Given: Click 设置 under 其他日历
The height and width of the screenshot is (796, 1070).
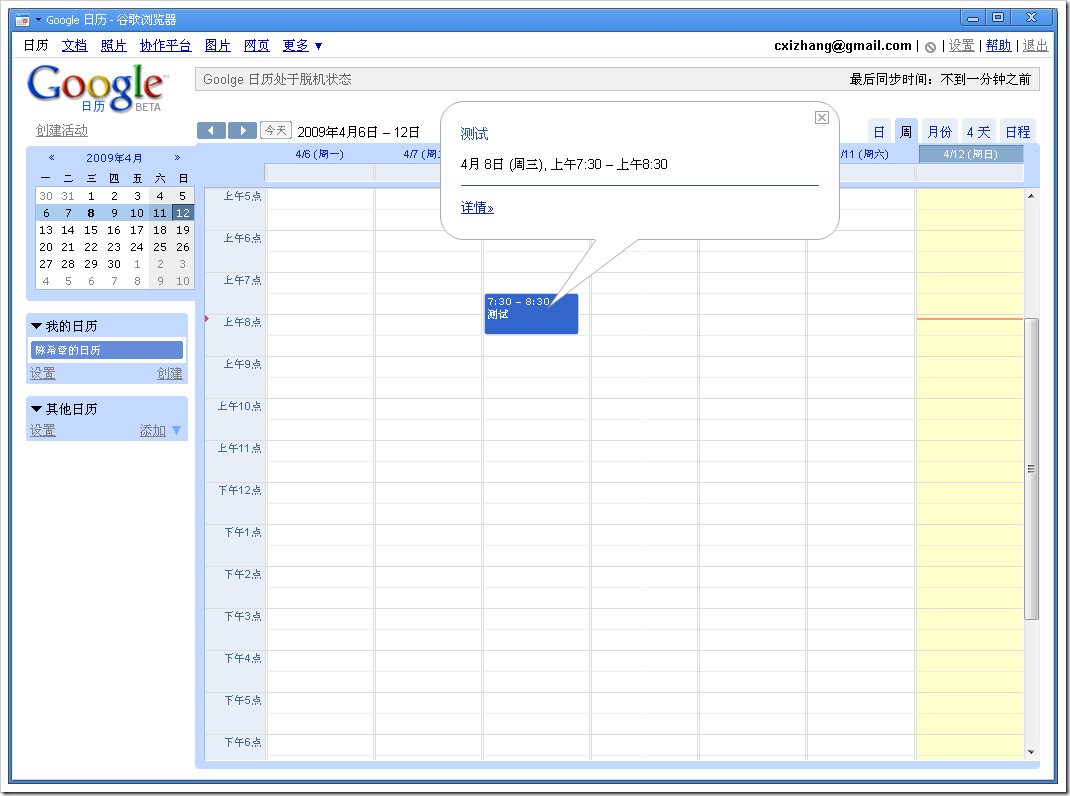Looking at the screenshot, I should point(42,431).
